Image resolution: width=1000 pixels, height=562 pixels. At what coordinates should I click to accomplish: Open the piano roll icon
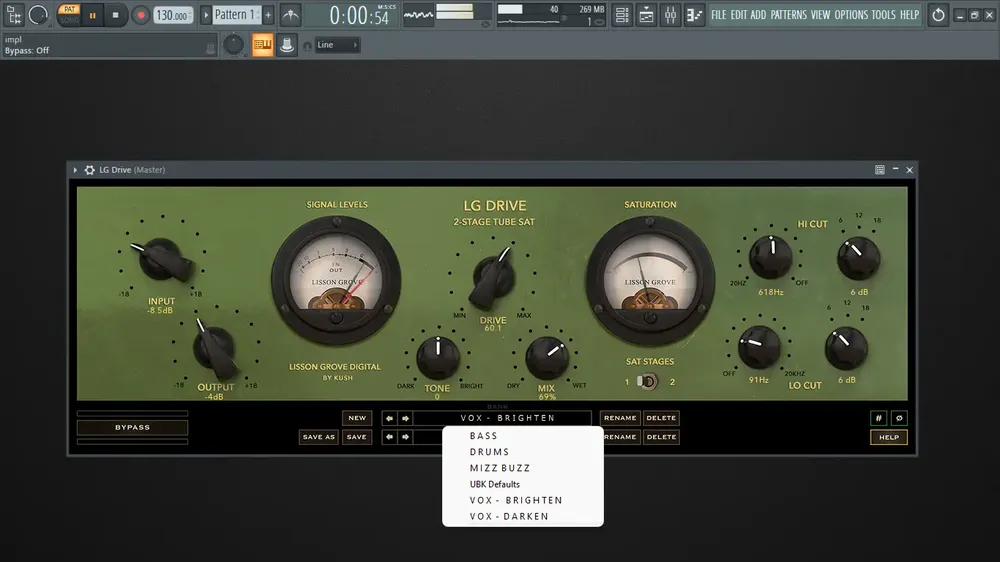695,15
